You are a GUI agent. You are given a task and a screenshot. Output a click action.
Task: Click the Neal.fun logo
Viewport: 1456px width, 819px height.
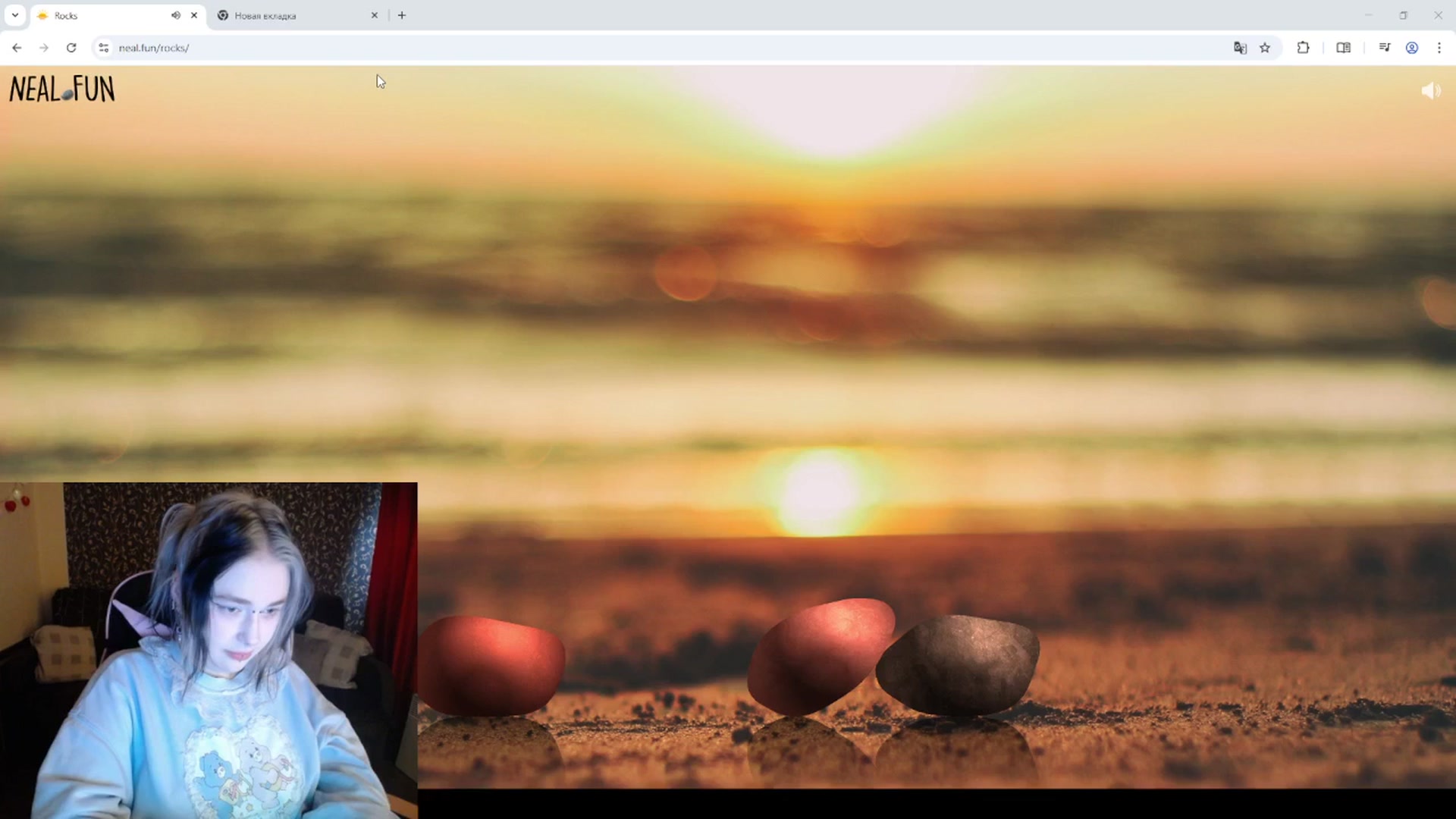[62, 89]
